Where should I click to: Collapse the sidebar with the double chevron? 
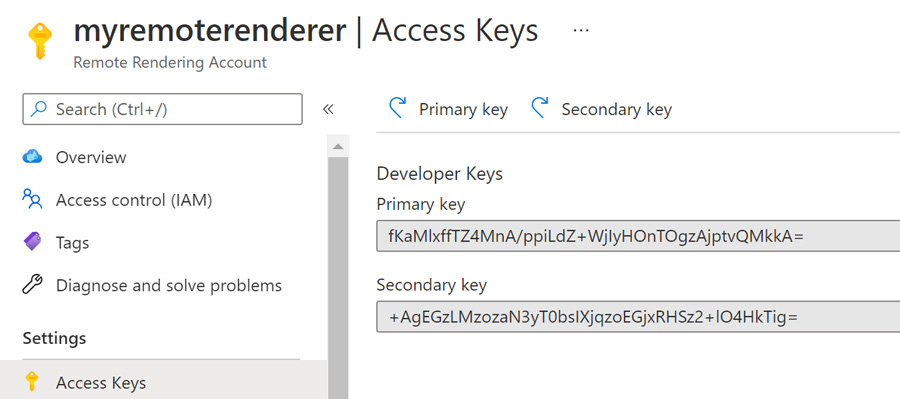[x=328, y=109]
